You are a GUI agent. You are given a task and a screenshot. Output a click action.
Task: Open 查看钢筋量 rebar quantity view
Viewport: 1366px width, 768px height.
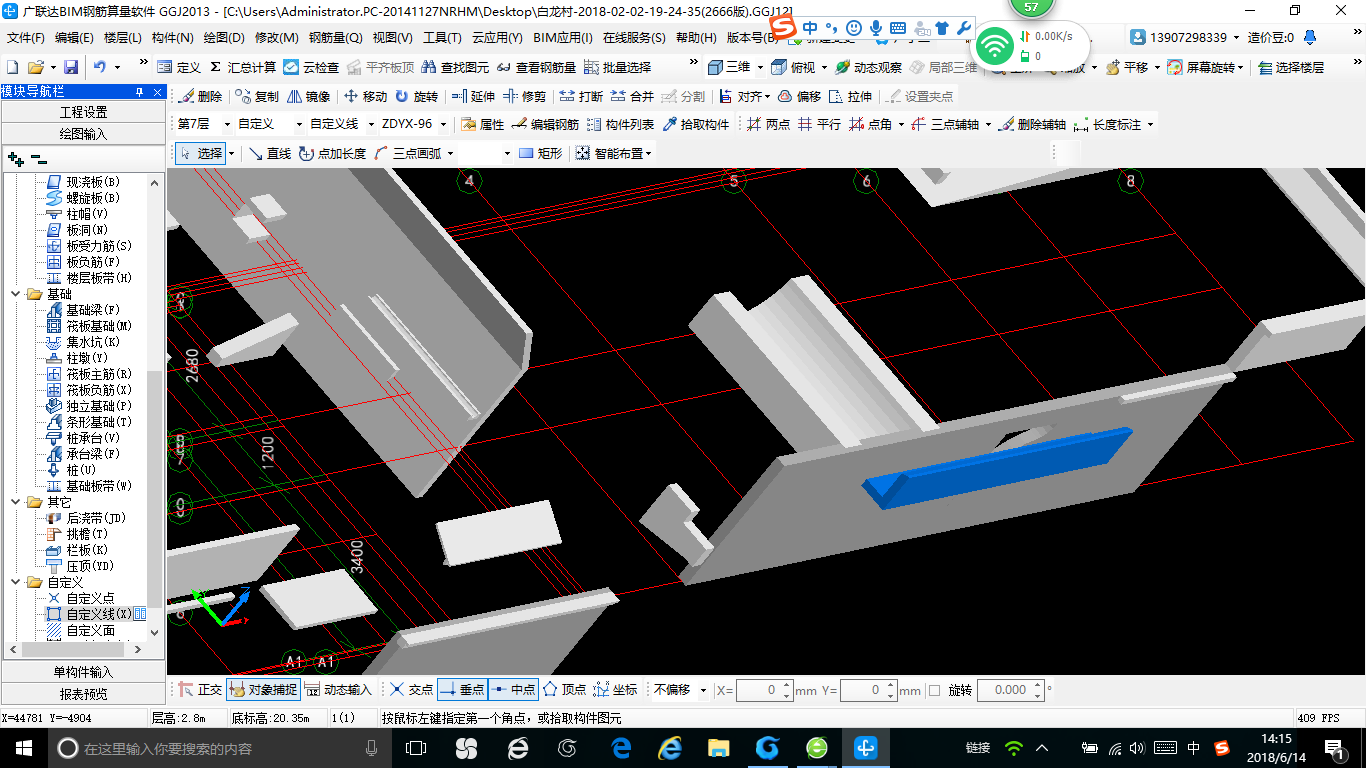point(536,67)
